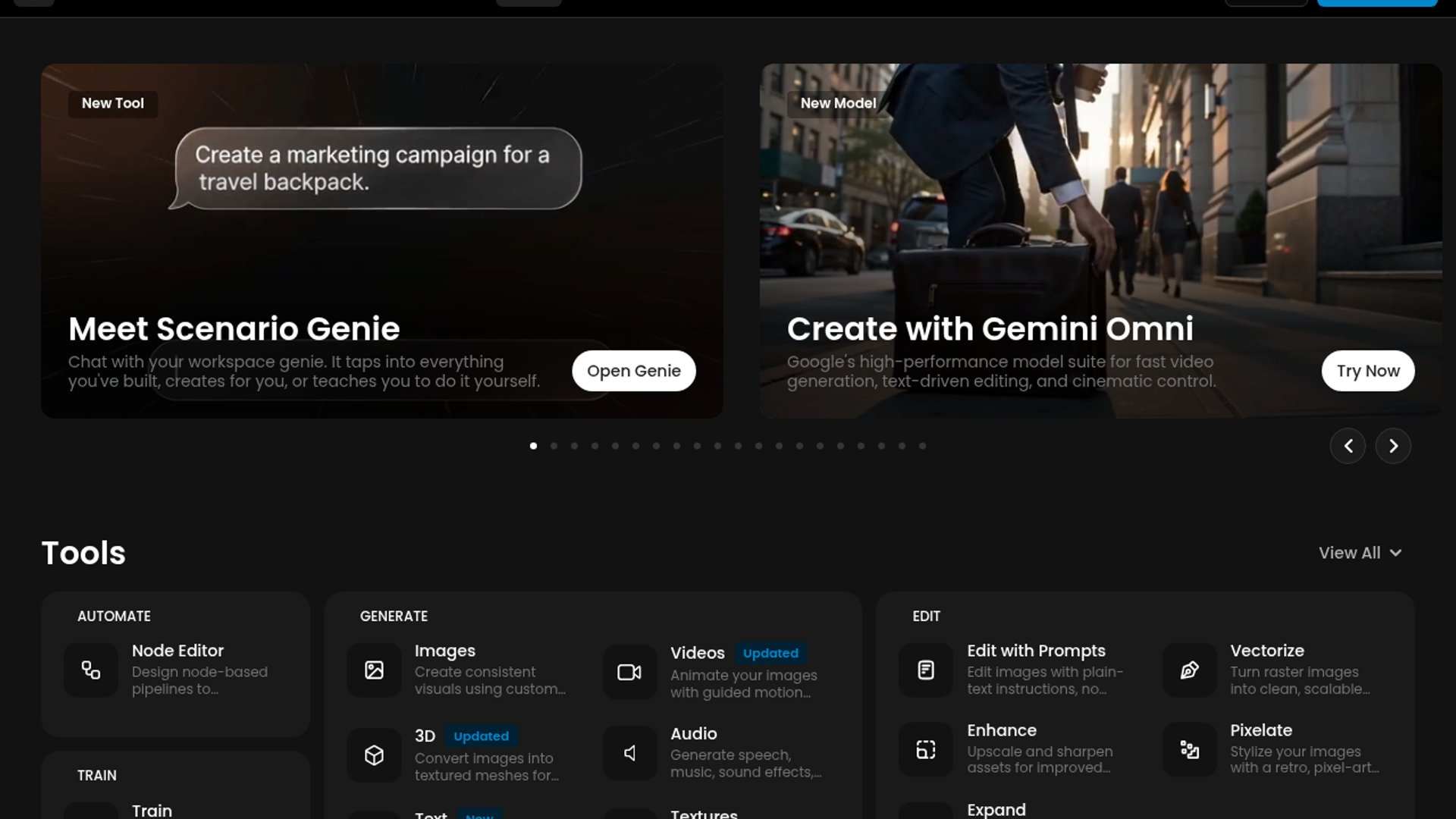Select the second carousel pagination dot
Viewport: 1456px width, 819px height.
coord(554,446)
